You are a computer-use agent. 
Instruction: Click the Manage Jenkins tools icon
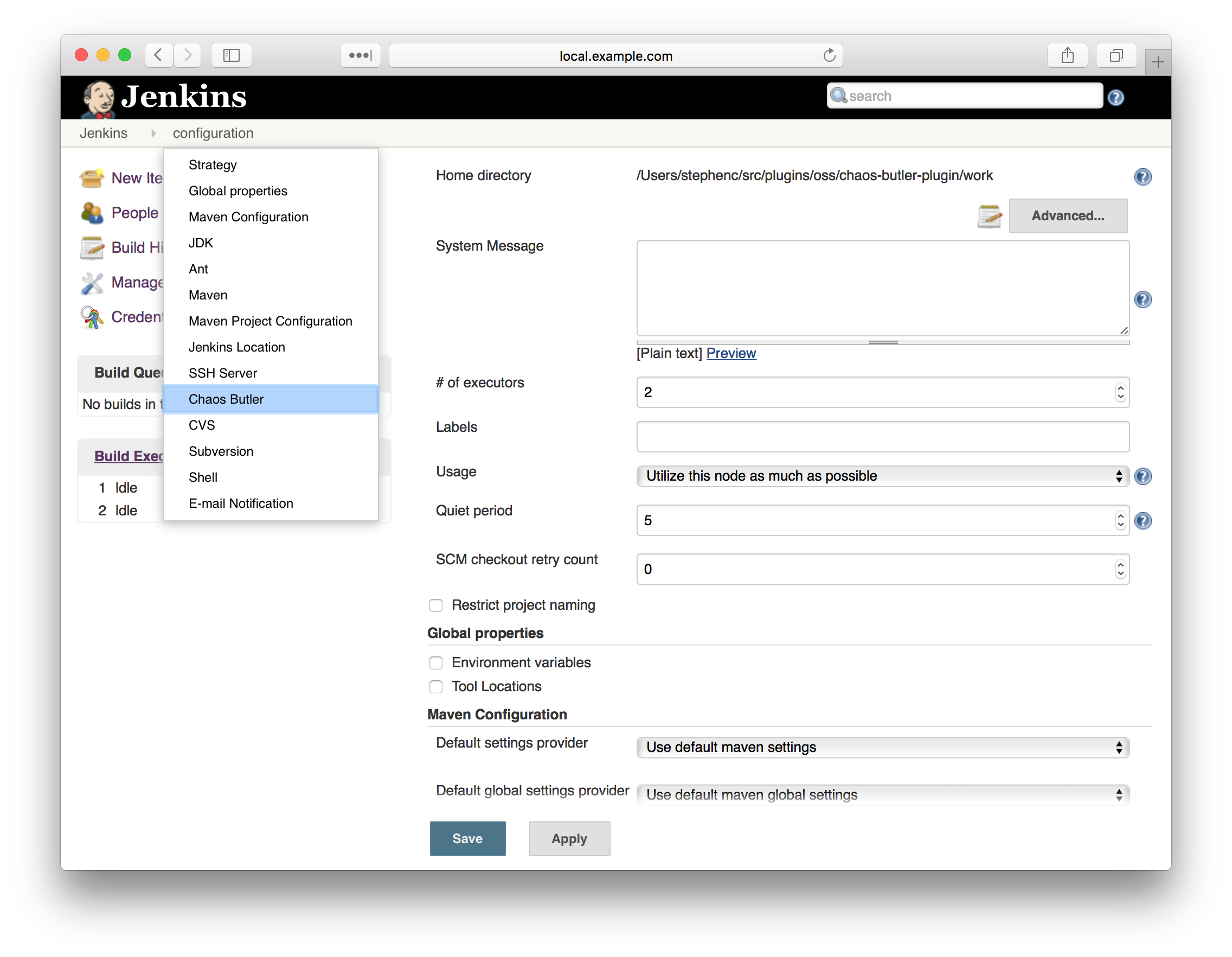coord(92,283)
